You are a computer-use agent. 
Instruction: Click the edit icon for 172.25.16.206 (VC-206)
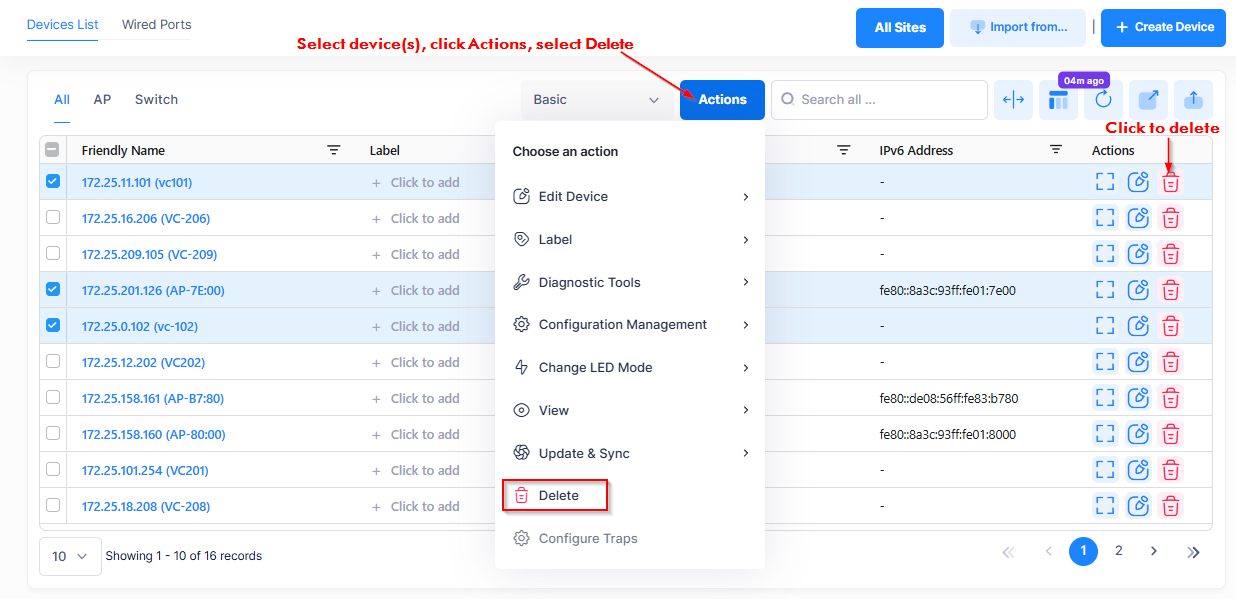pos(1138,218)
